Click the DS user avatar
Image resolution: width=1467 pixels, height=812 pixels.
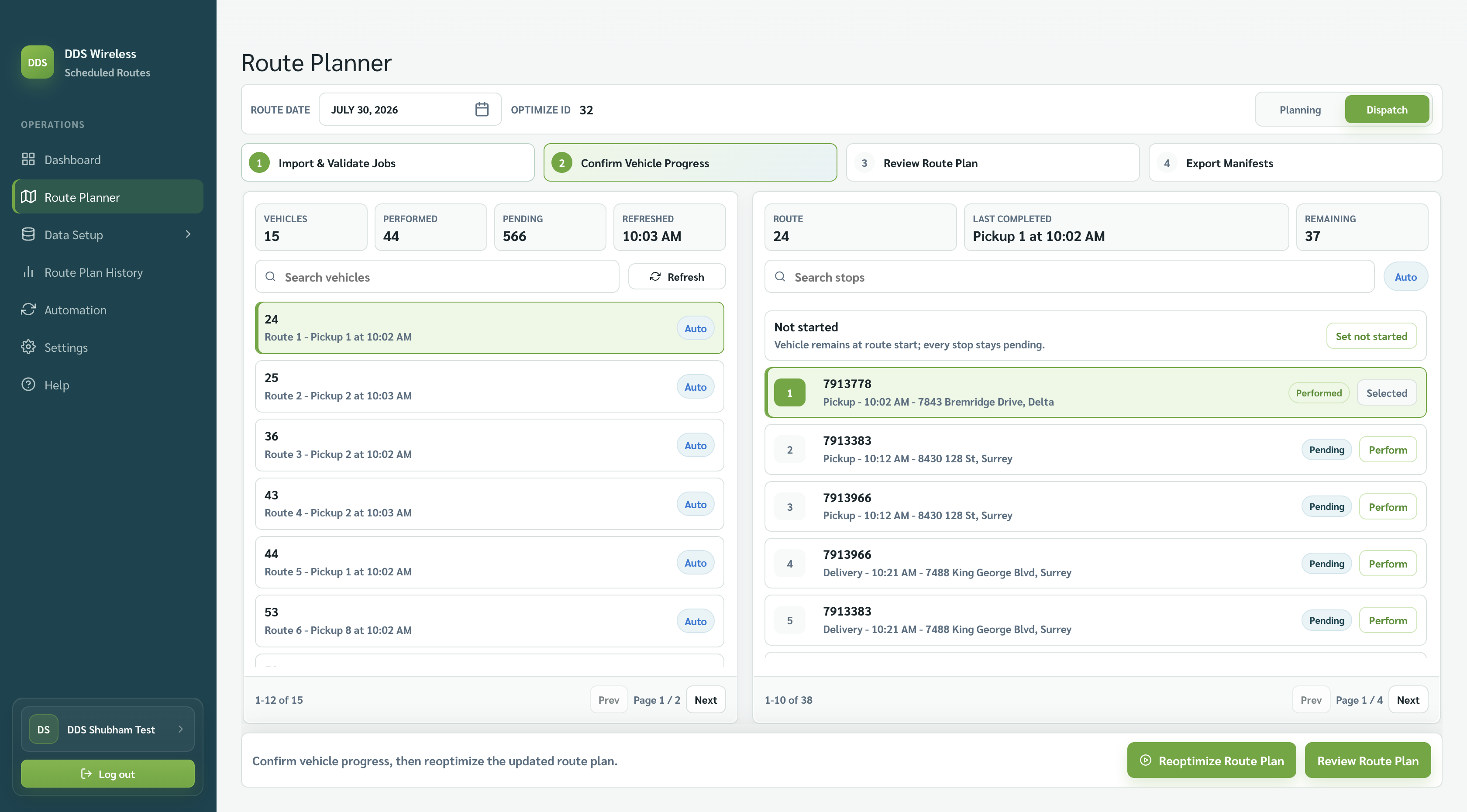43,729
